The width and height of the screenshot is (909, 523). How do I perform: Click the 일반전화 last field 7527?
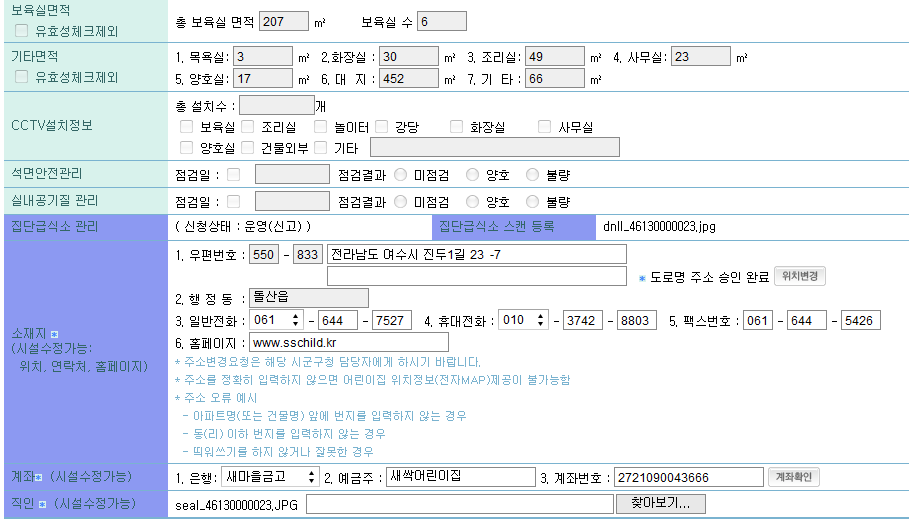(x=391, y=320)
